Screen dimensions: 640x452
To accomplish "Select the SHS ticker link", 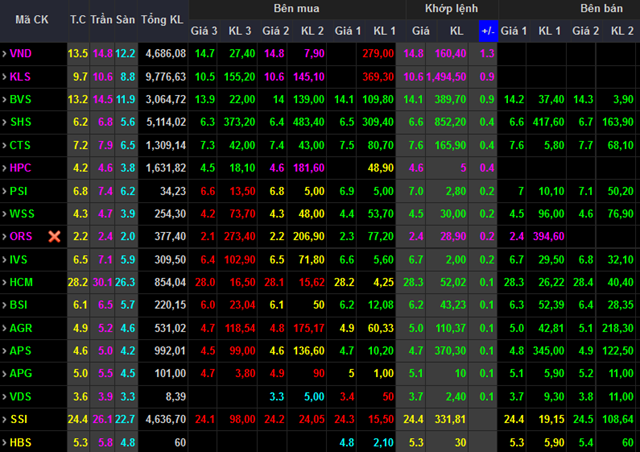I will (20, 122).
